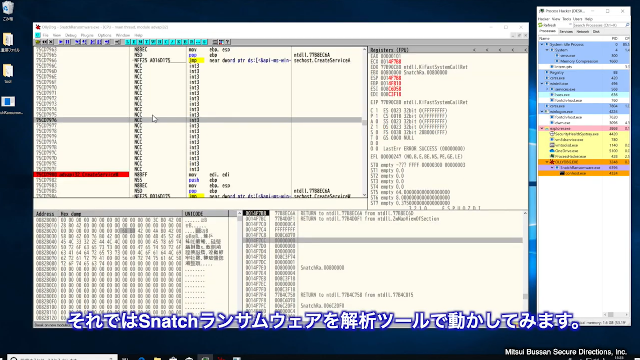Show Handles with H button
The width and height of the screenshot is (640, 360).
tap(159, 42)
